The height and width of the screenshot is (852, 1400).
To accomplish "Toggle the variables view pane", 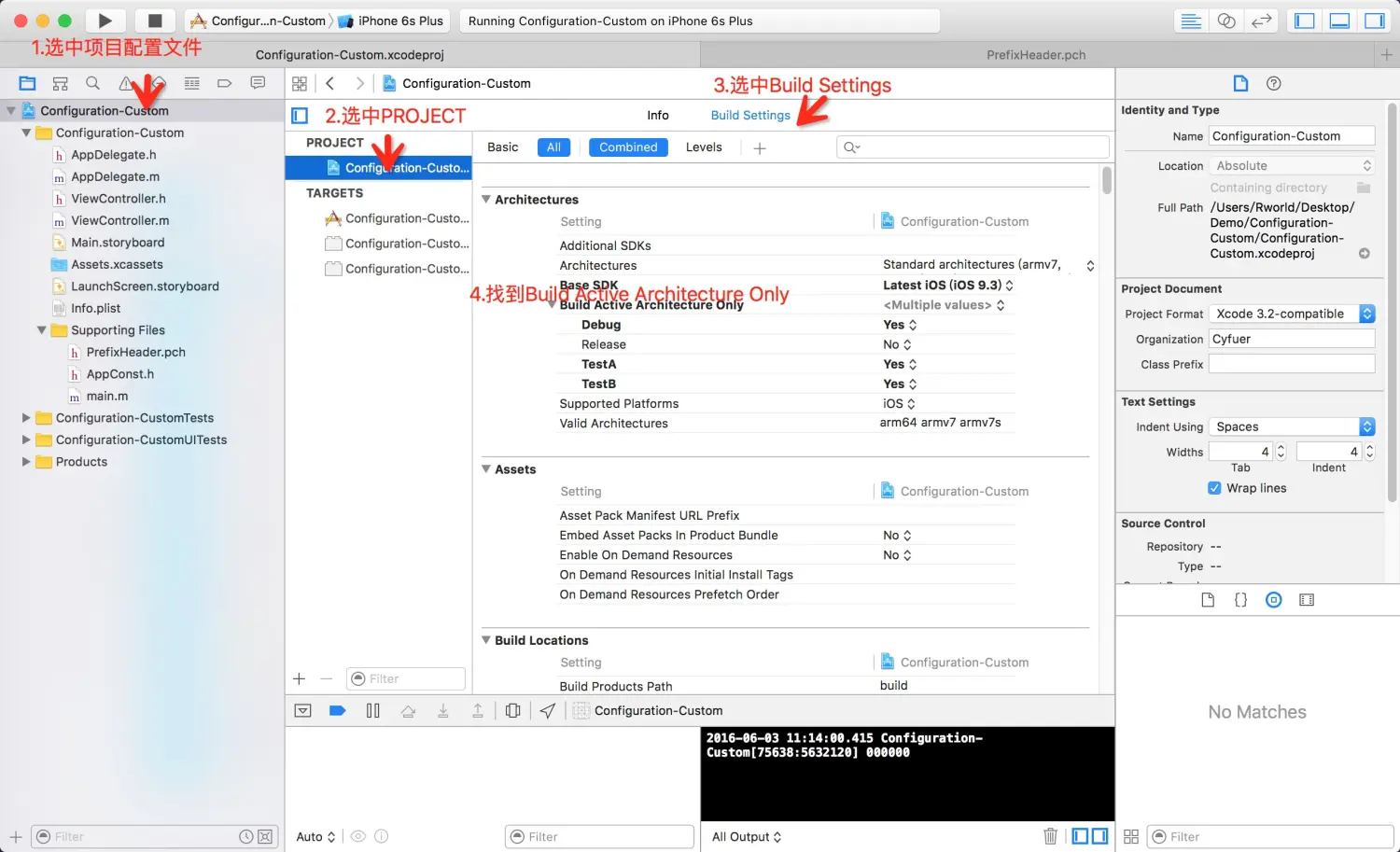I will pyautogui.click(x=1080, y=836).
